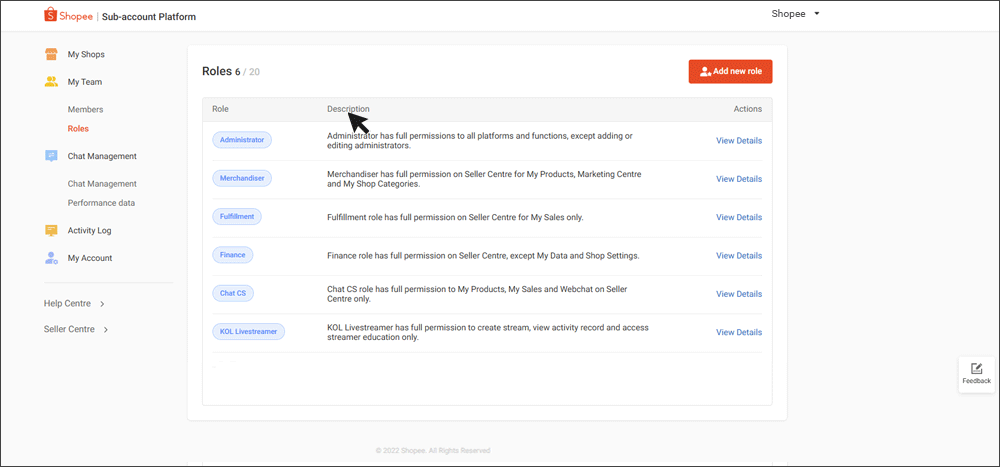This screenshot has width=1000, height=467.
Task: Click the Finance role description text
Action: pyautogui.click(x=483, y=256)
